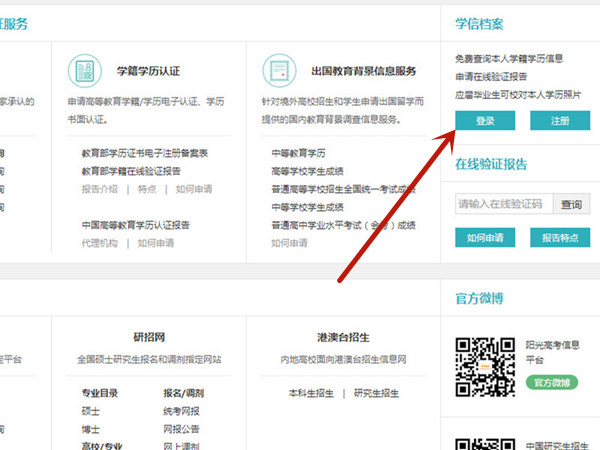Tap the green 官方微博 badge
Screen dimensions: 600x450
click(x=551, y=383)
